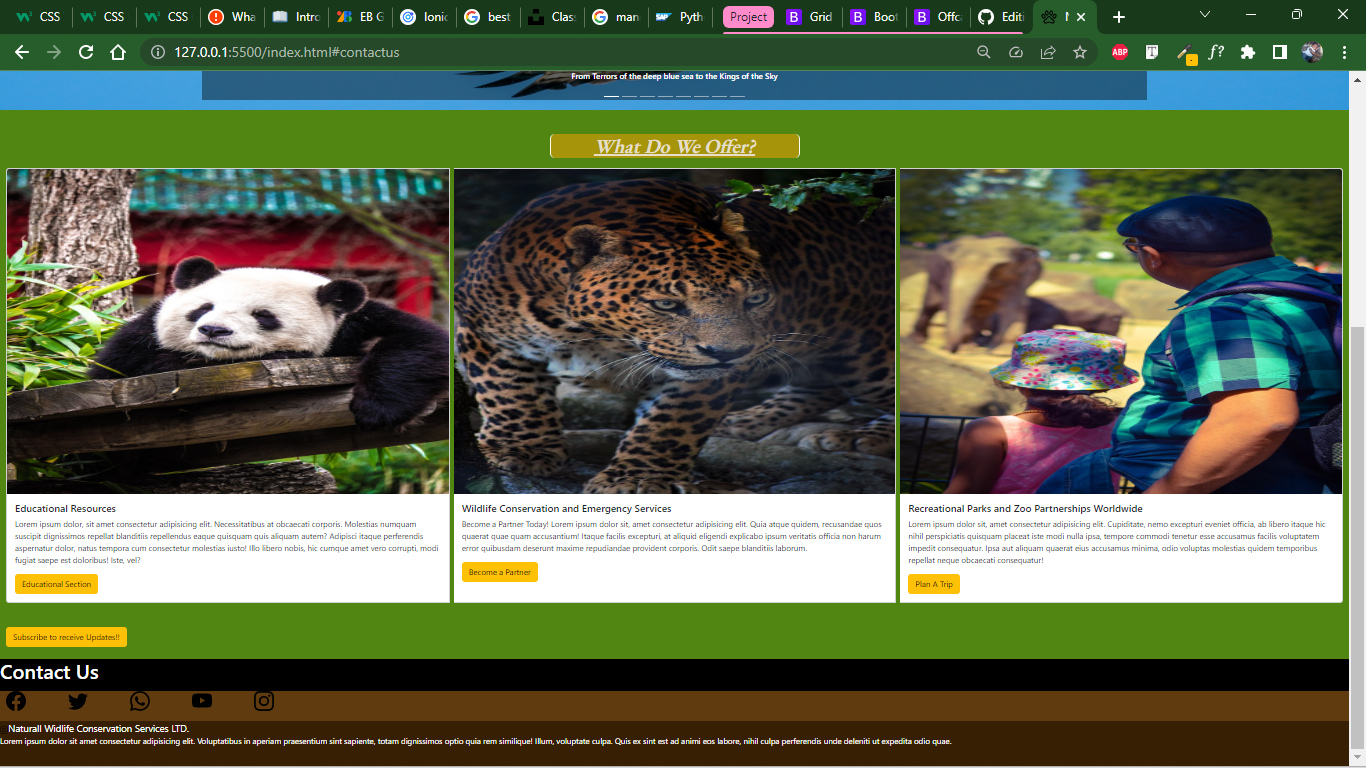
Task: Click the 'Become a Partner' button
Action: tap(500, 572)
